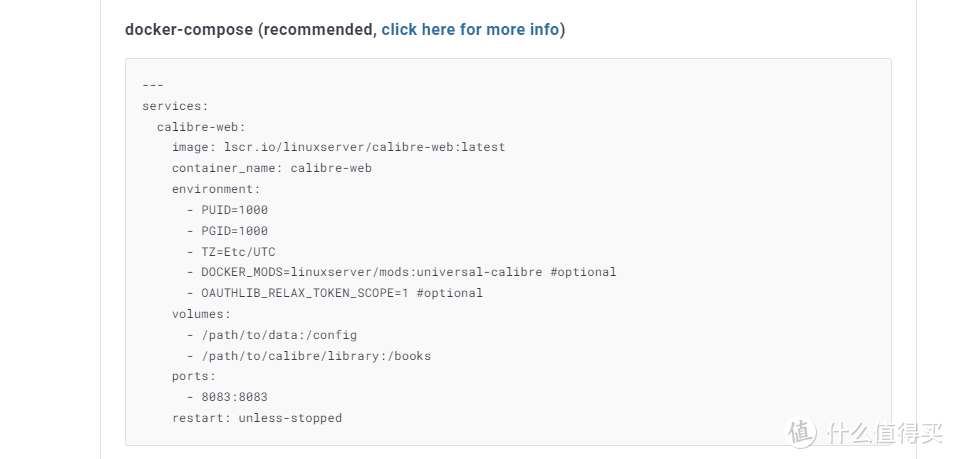Click the /path/to/data:/config volume line
The width and height of the screenshot is (954, 459).
(x=272, y=335)
